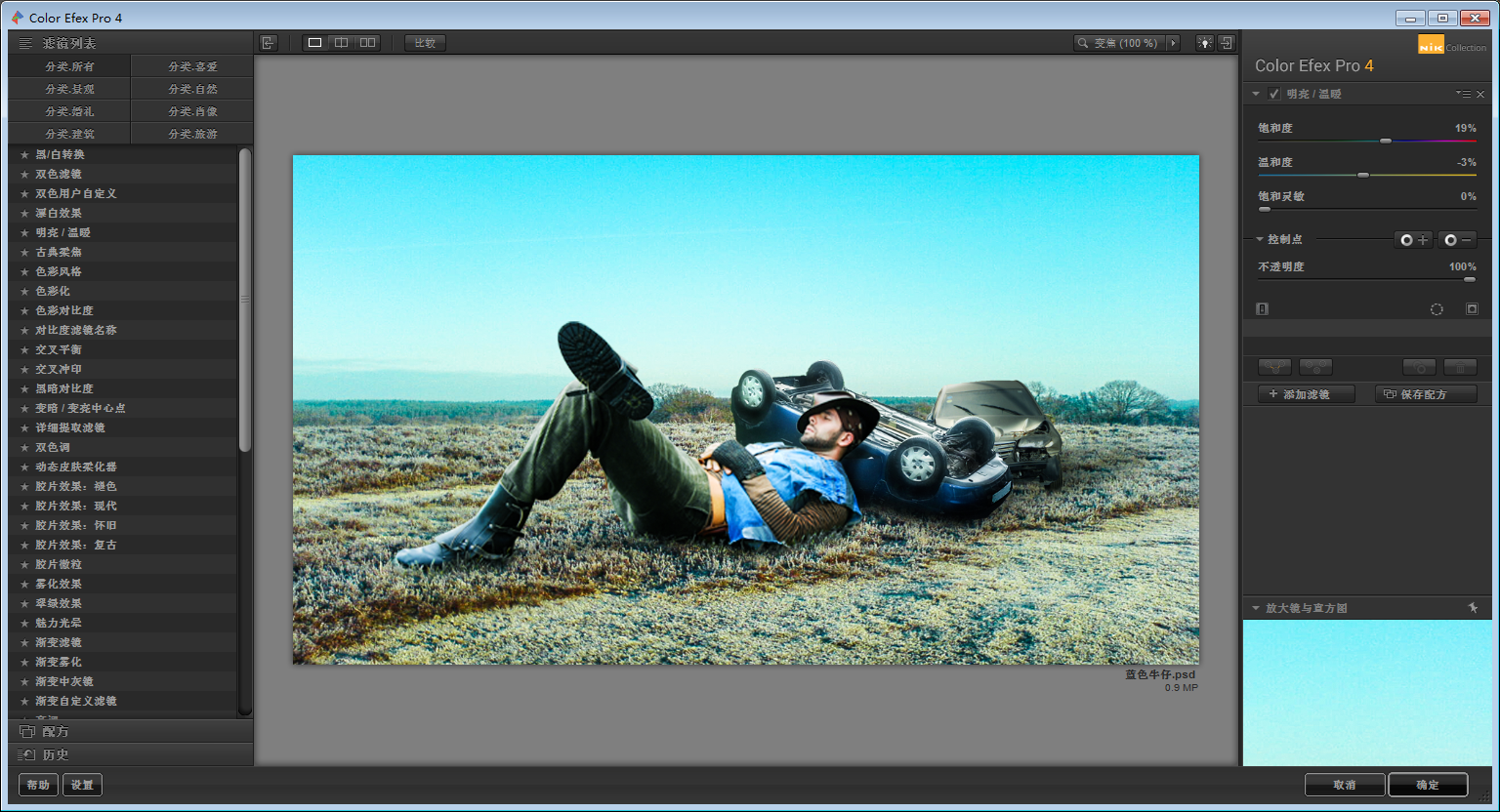Open the filter options menu icon for 明亮/温暖
The width and height of the screenshot is (1500, 812).
tap(1463, 94)
